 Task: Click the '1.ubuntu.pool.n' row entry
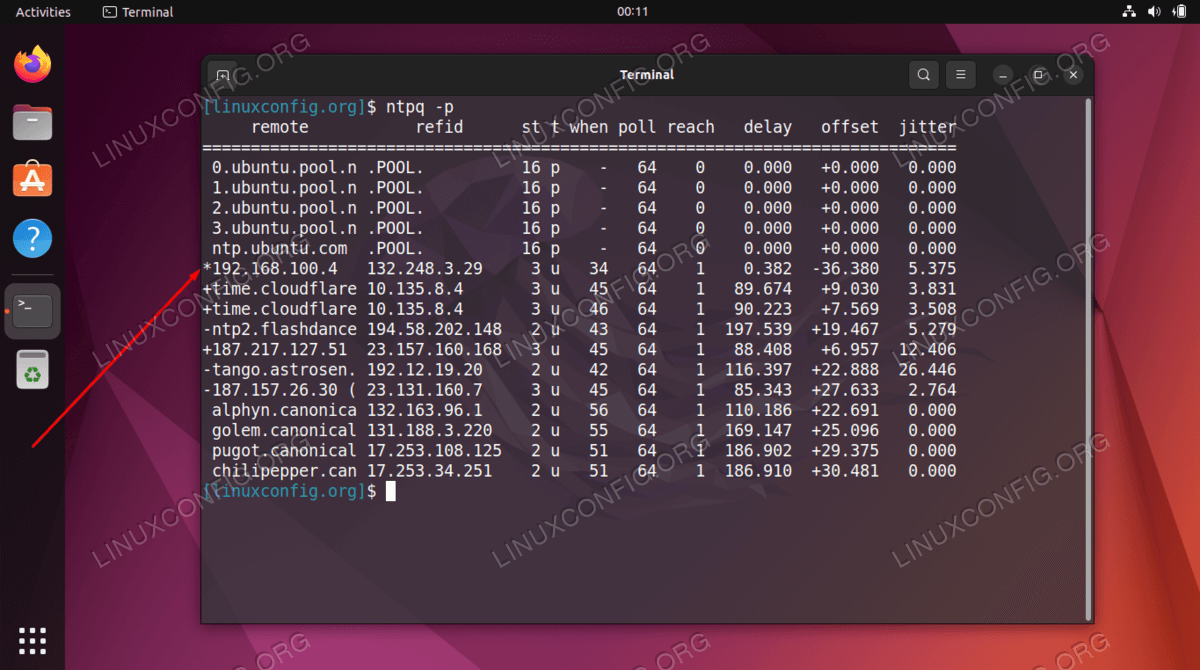click(284, 188)
